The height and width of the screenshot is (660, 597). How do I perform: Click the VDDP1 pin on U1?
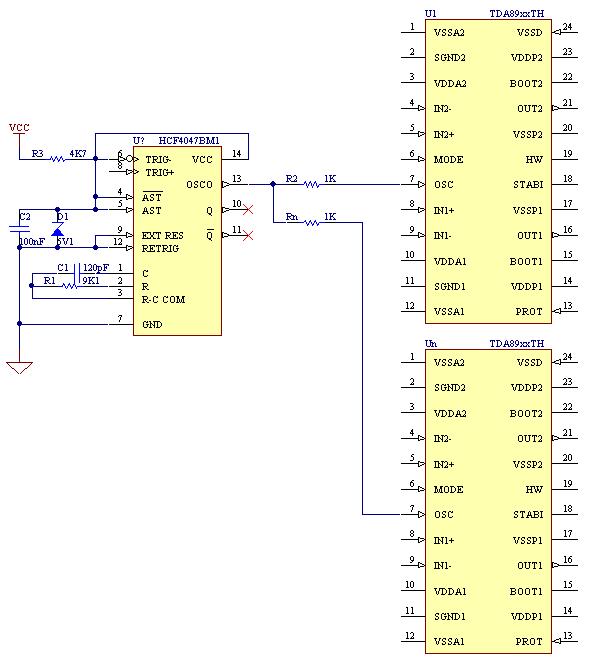click(x=527, y=287)
